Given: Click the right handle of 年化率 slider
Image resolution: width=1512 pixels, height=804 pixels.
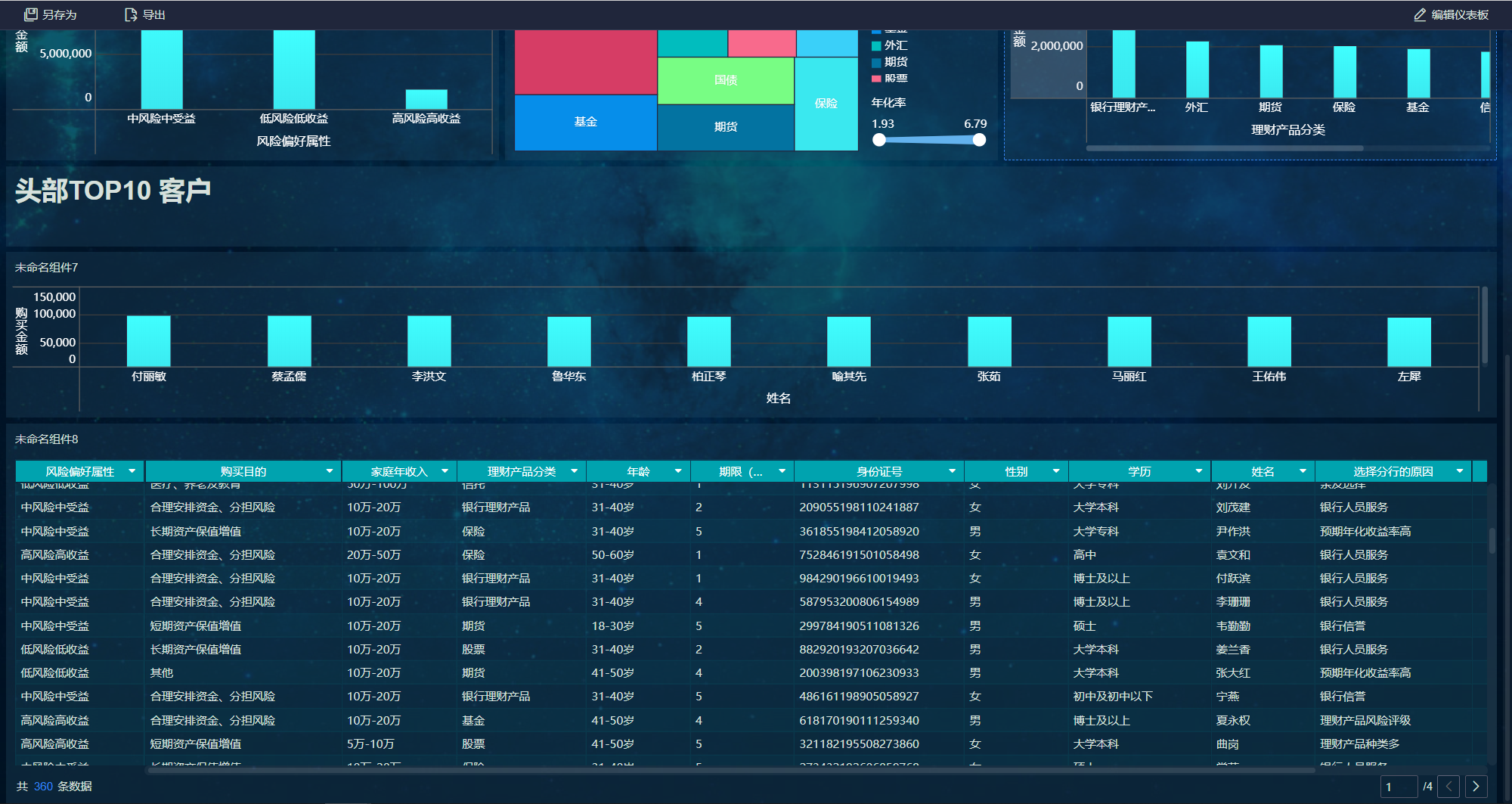Looking at the screenshot, I should 979,140.
